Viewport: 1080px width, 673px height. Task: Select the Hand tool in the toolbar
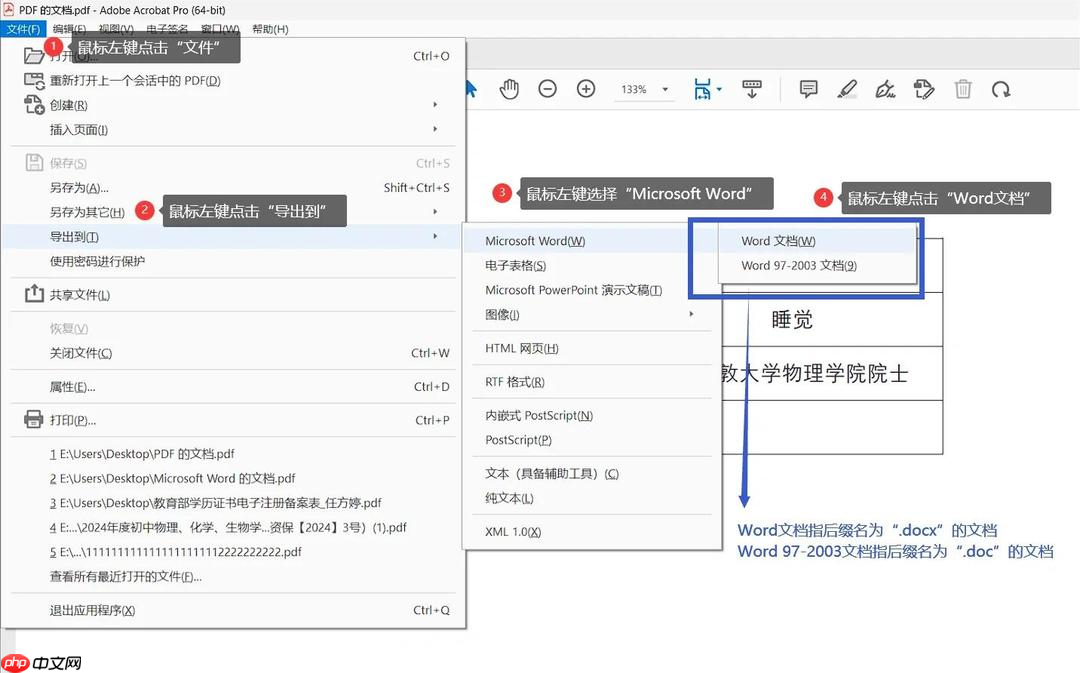pos(509,88)
